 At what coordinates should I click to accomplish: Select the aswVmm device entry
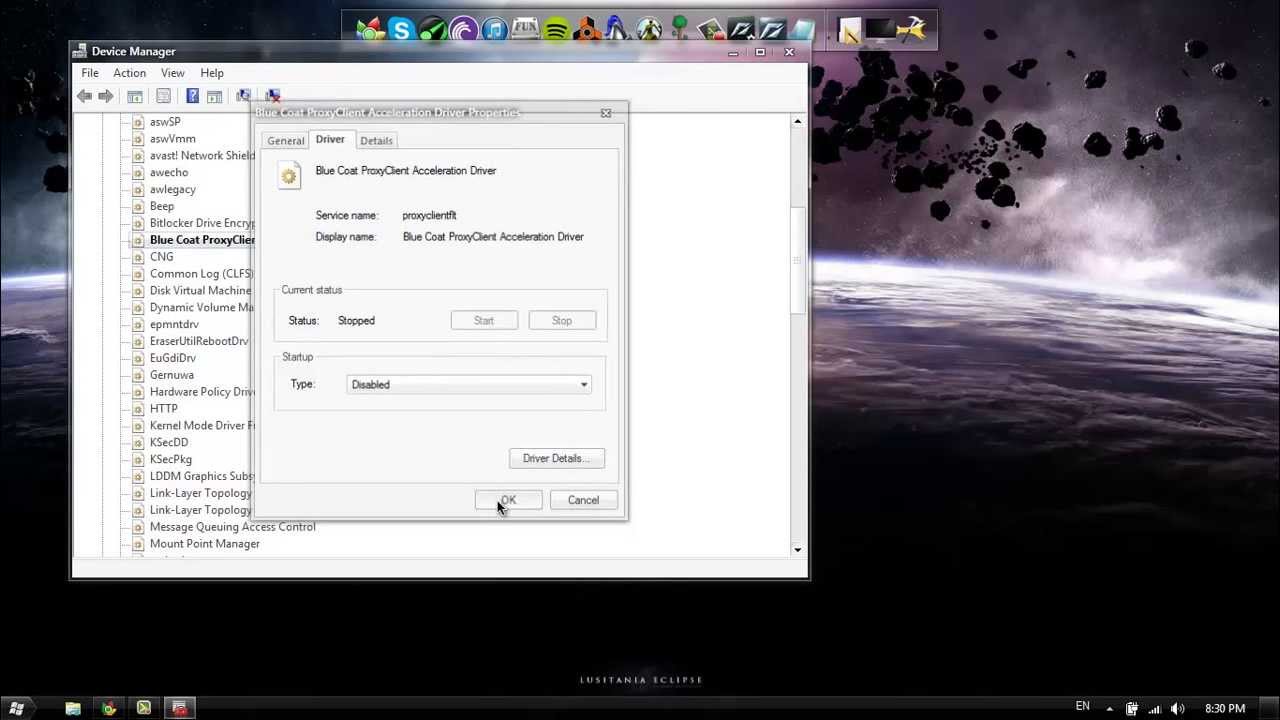[173, 139]
